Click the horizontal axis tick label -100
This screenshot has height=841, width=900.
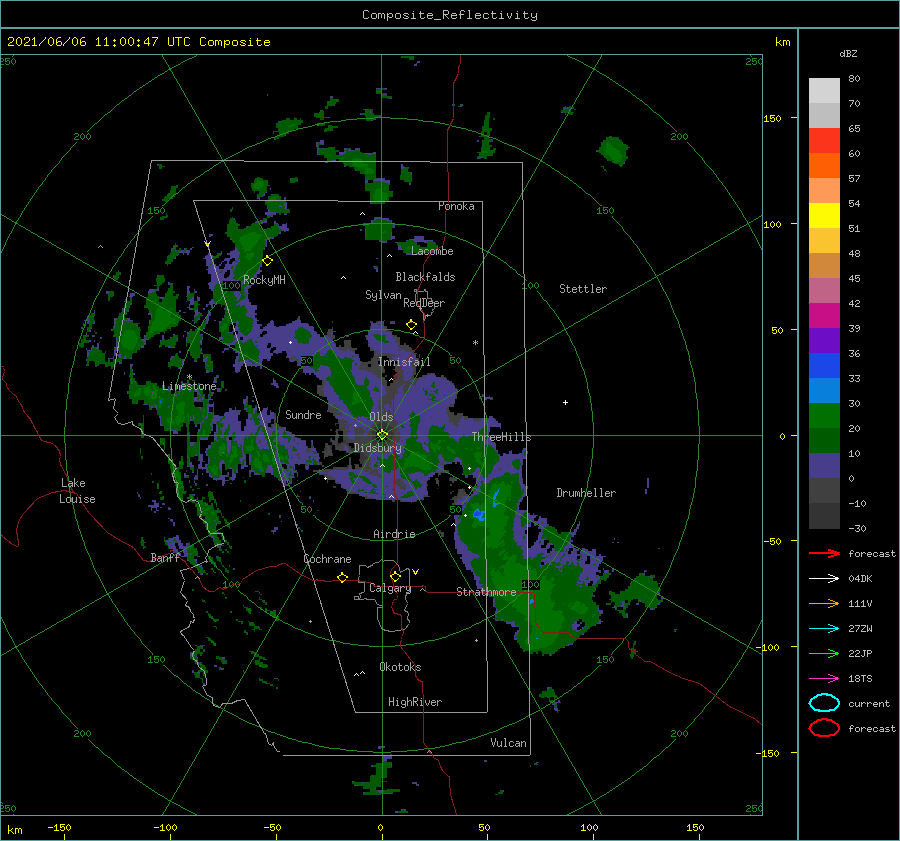[x=165, y=827]
